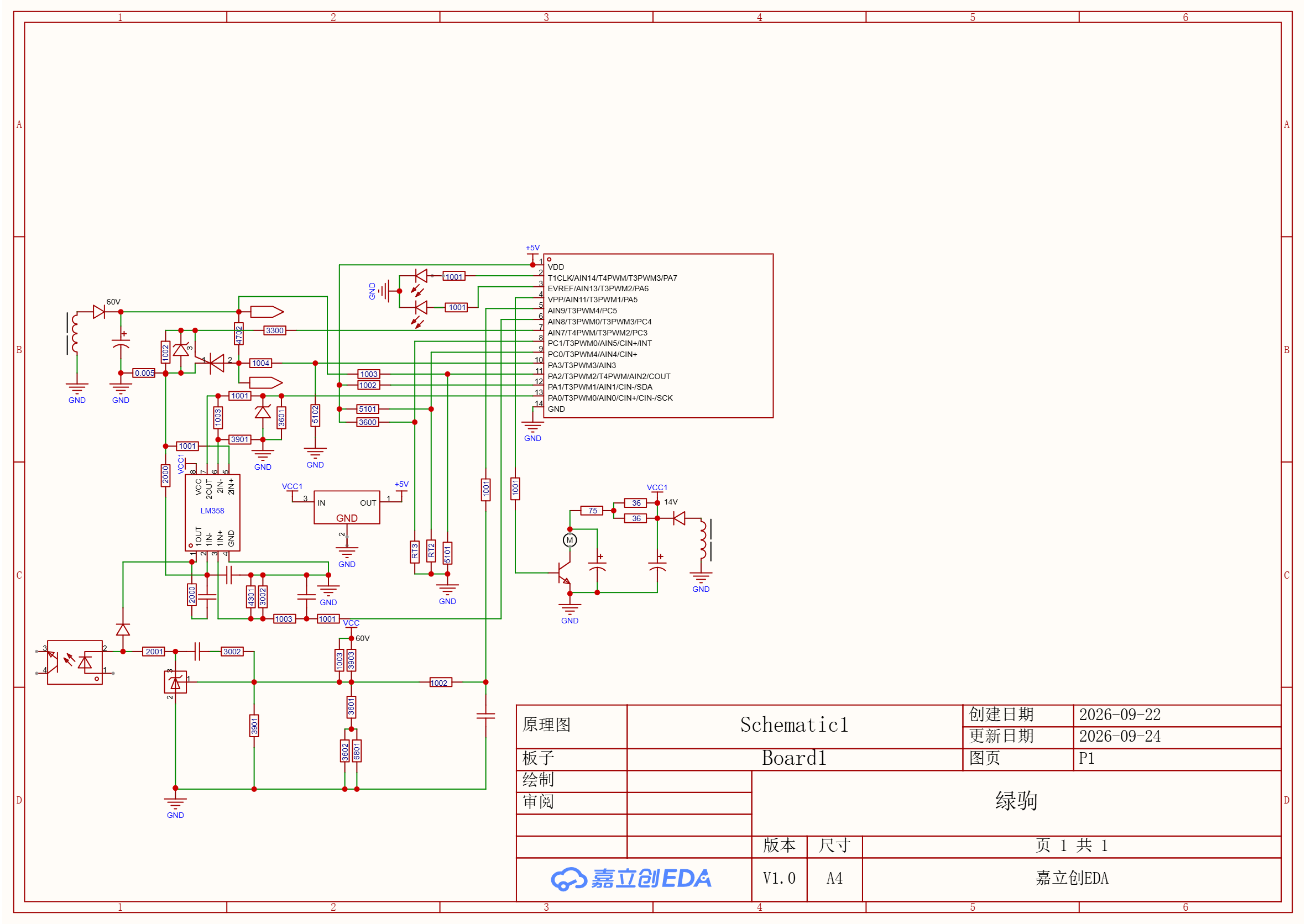1306x924 pixels.
Task: Select the 75 ohm resistor above the motor
Action: click(592, 511)
